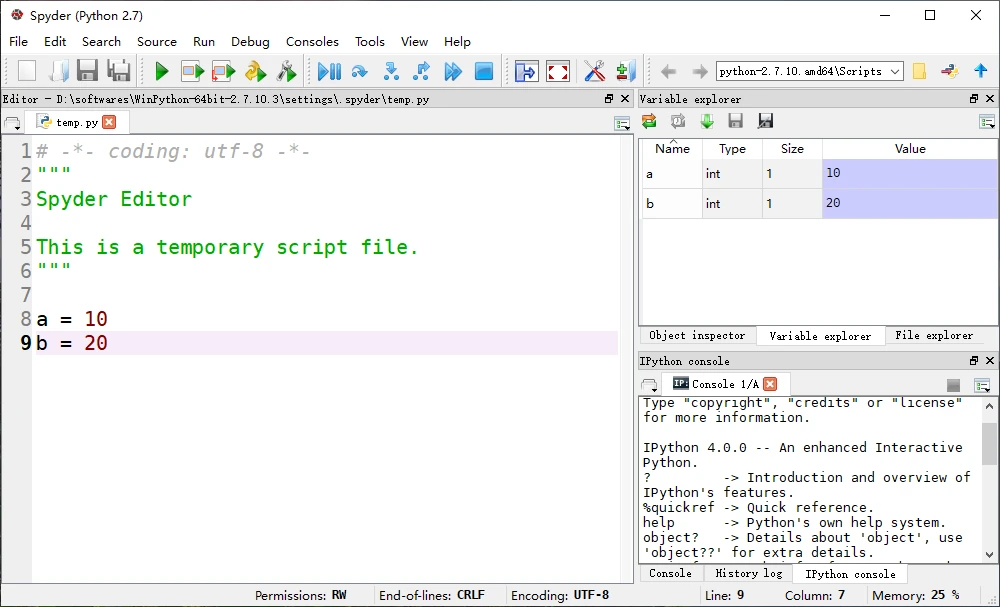Switch to the History log tab

coord(749,573)
